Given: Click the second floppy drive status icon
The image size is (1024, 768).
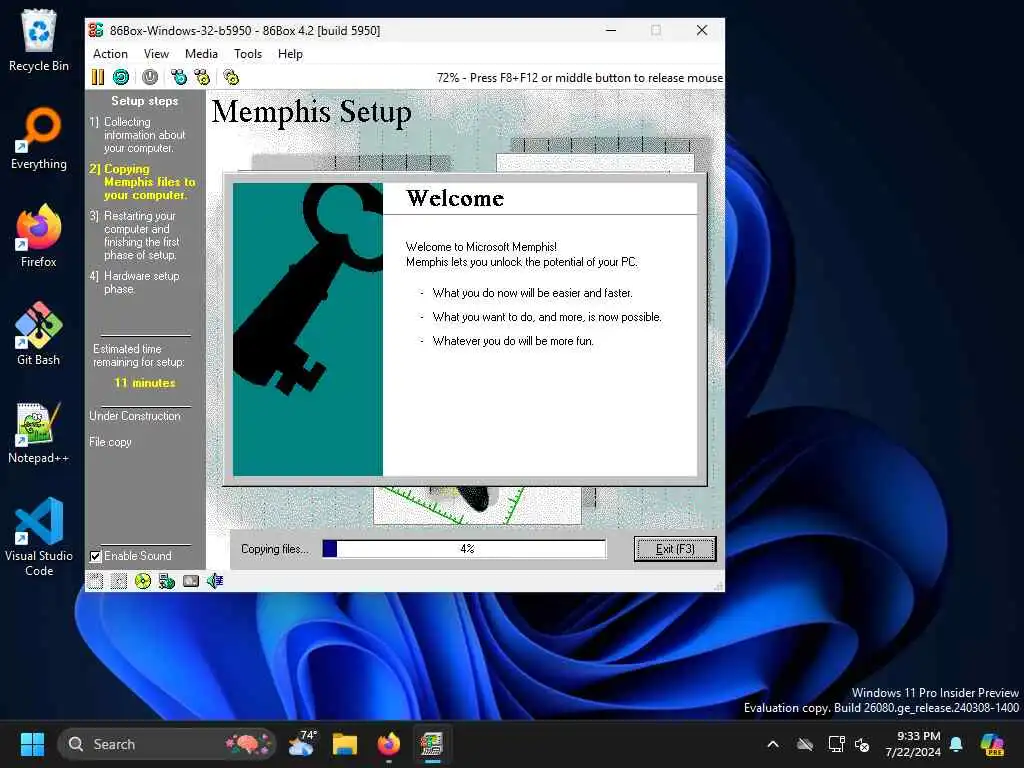Looking at the screenshot, I should [x=119, y=581].
